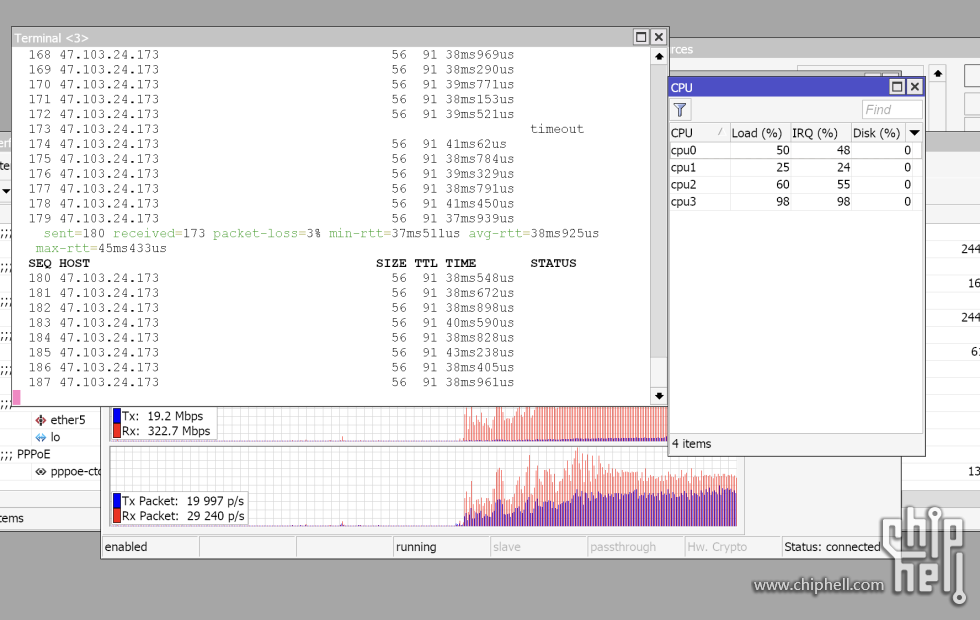Click the '4 items' status in CPU window
The height and width of the screenshot is (620, 980).
tap(691, 444)
